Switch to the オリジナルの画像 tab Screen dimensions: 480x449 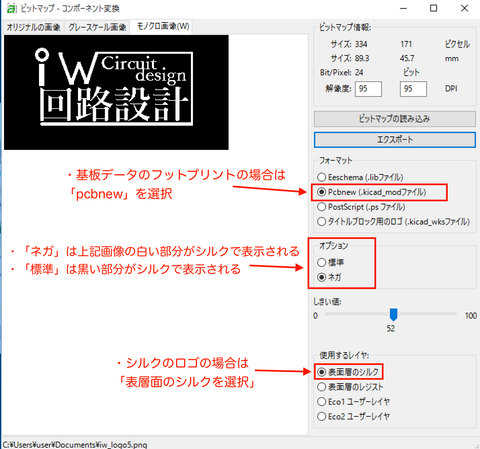tap(33, 27)
